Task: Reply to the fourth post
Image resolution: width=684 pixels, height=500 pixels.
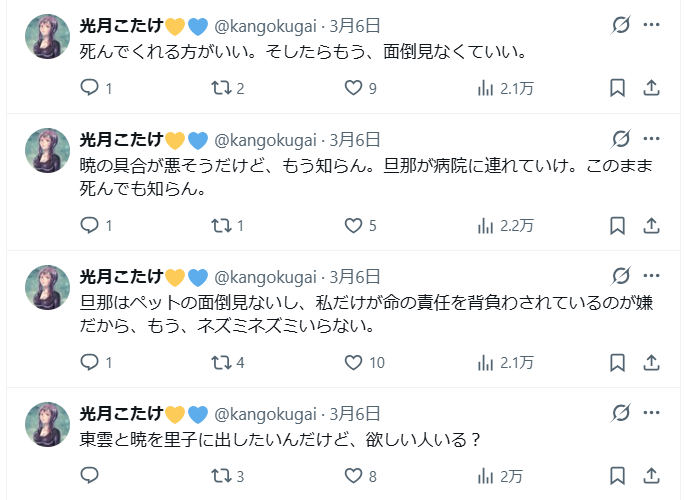Action: pyautogui.click(x=90, y=476)
